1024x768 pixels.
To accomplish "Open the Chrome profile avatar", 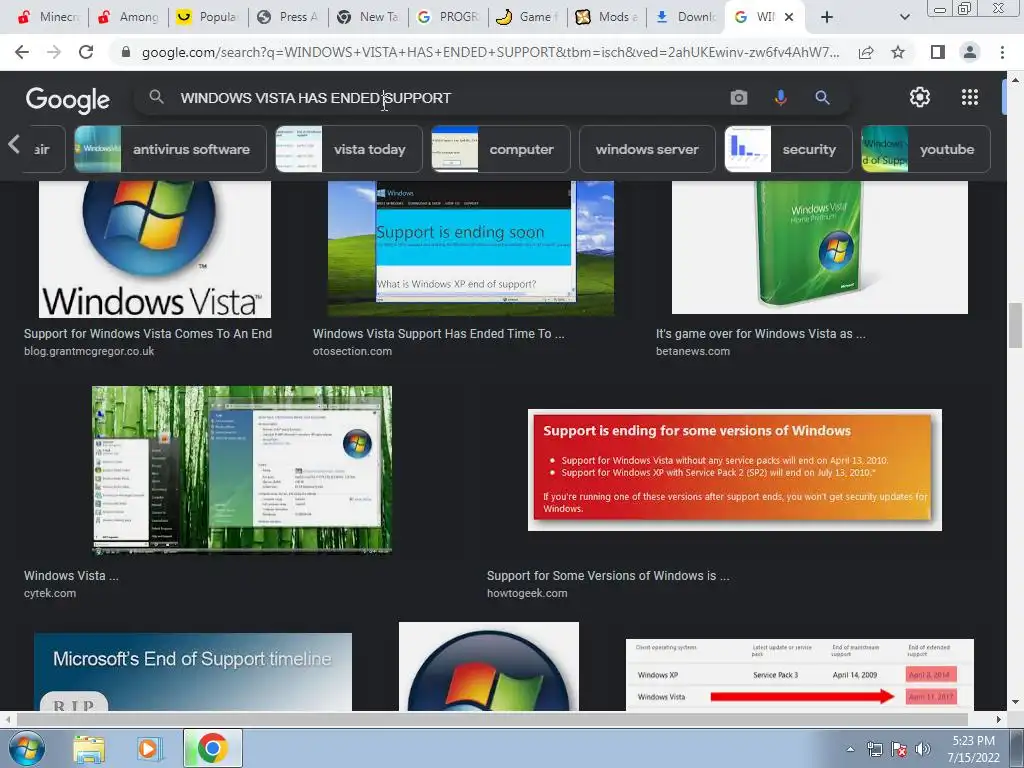I will [970, 52].
